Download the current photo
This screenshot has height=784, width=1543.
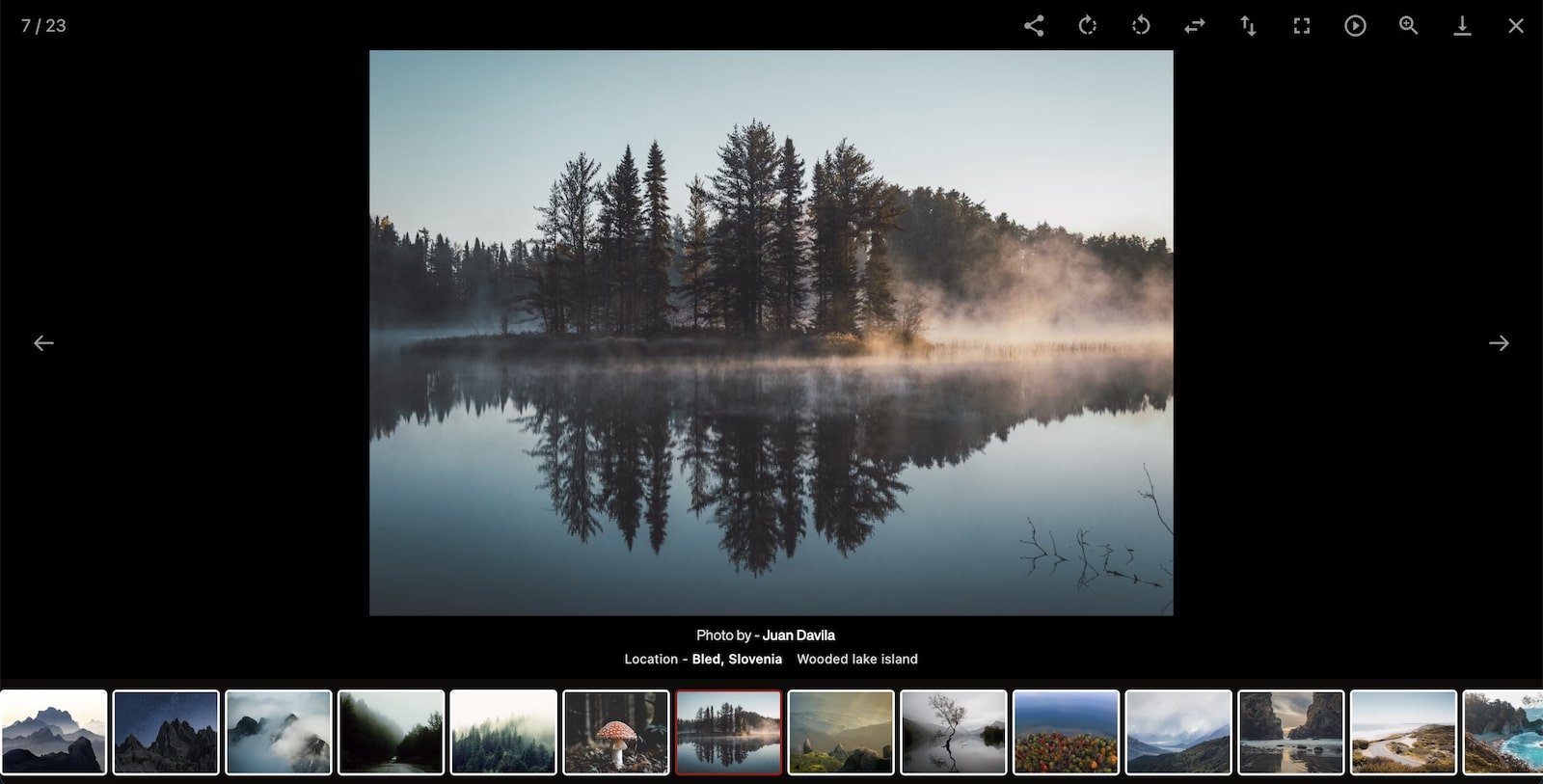(1462, 26)
